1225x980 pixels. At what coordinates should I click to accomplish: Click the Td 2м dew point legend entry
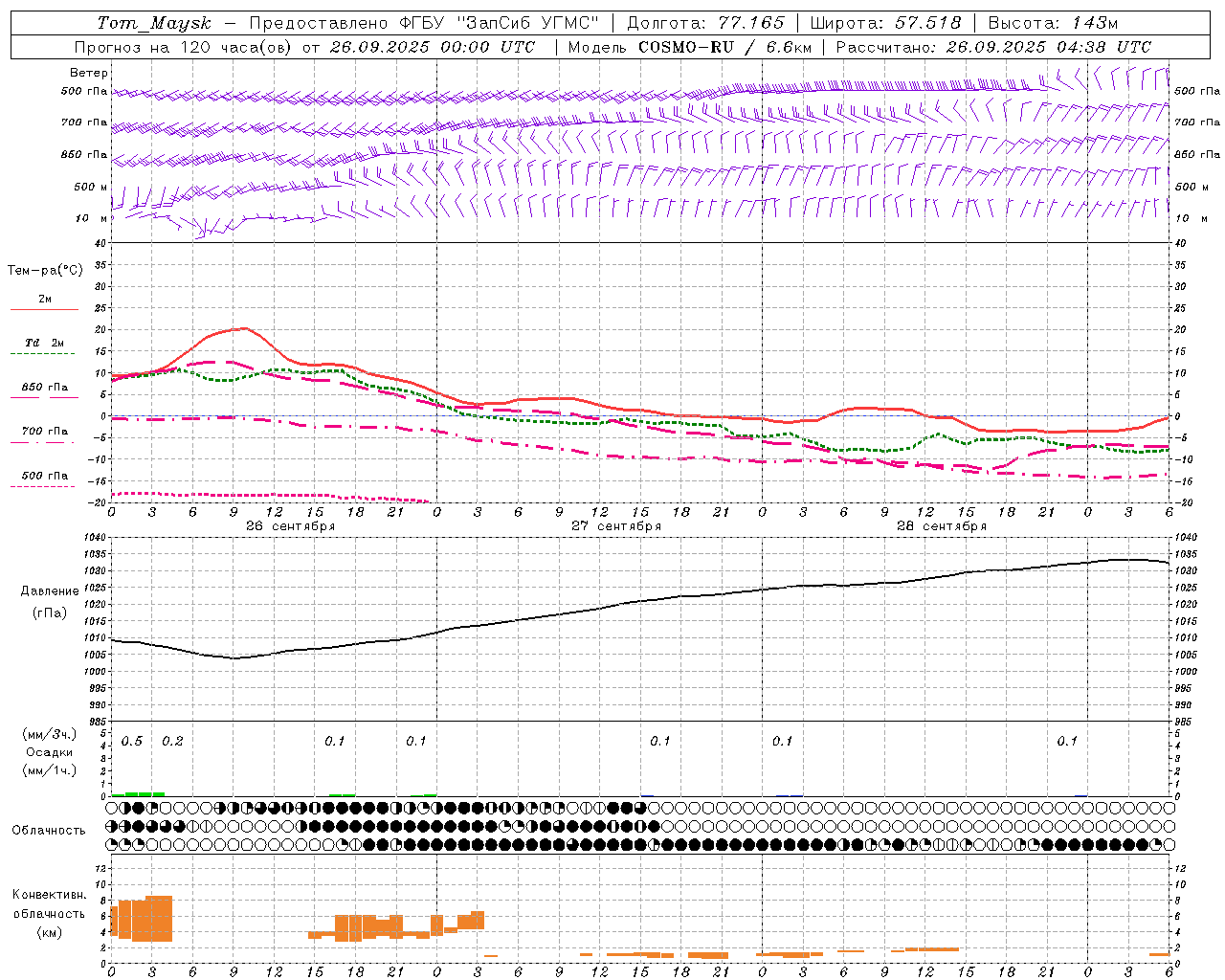(x=44, y=343)
